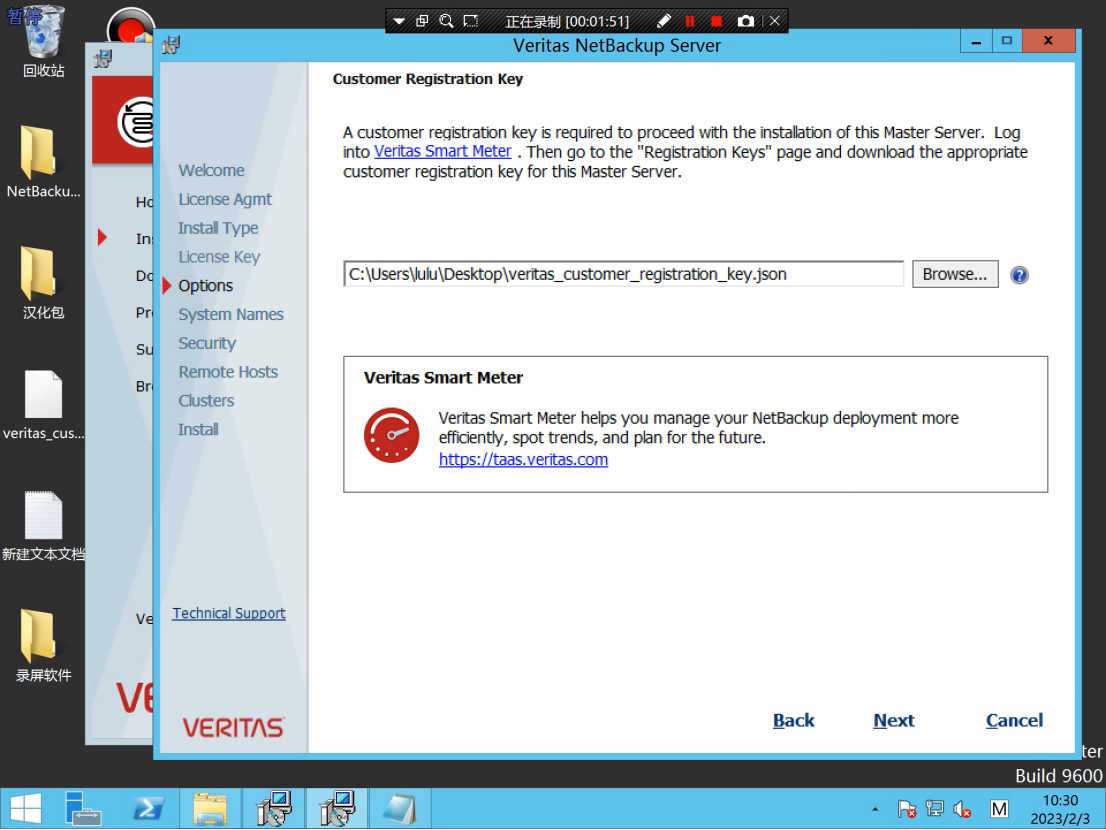Open the https://taas.veritas.com link
This screenshot has width=1106, height=830.
click(x=523, y=460)
